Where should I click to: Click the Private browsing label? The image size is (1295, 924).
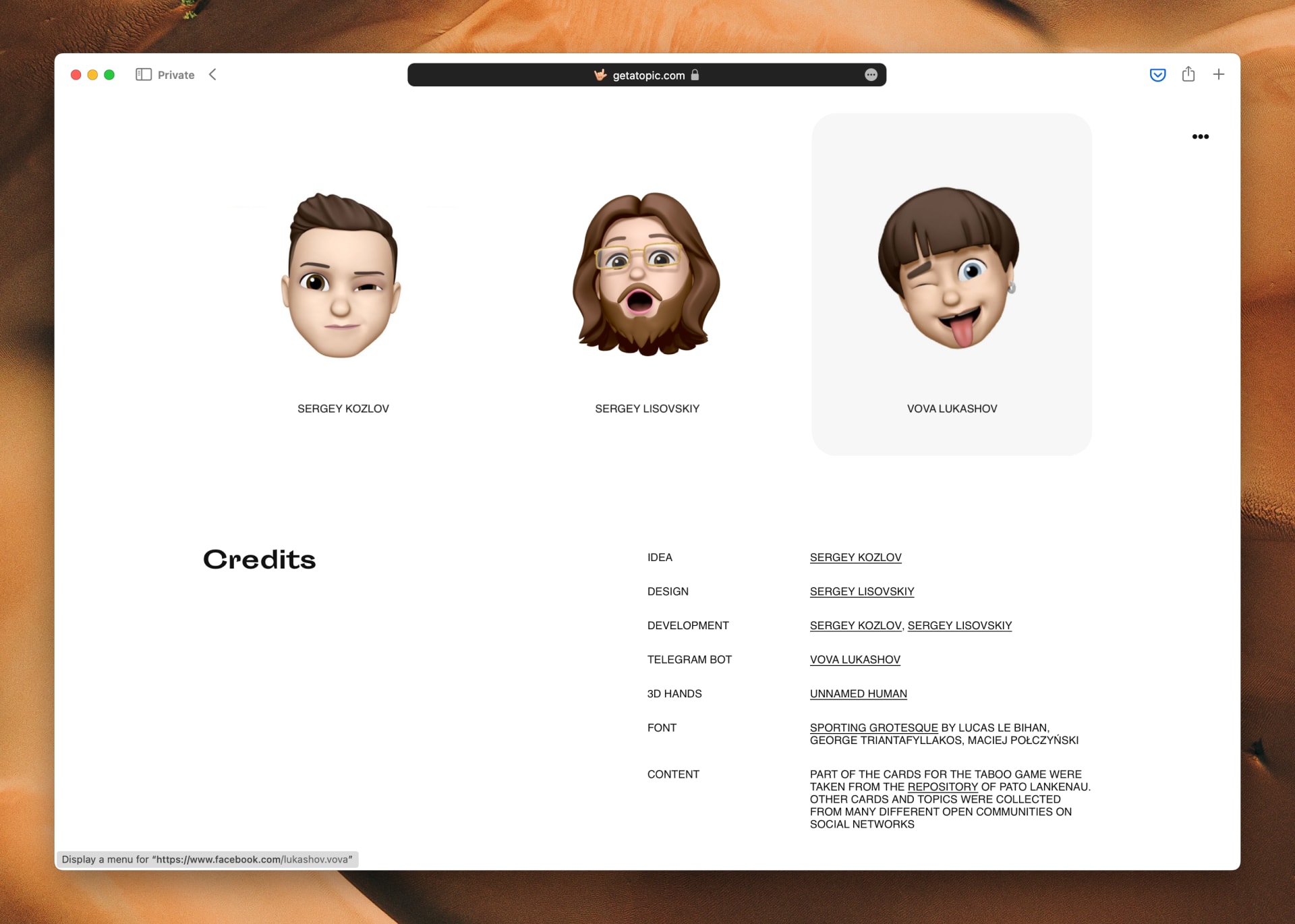(x=176, y=75)
